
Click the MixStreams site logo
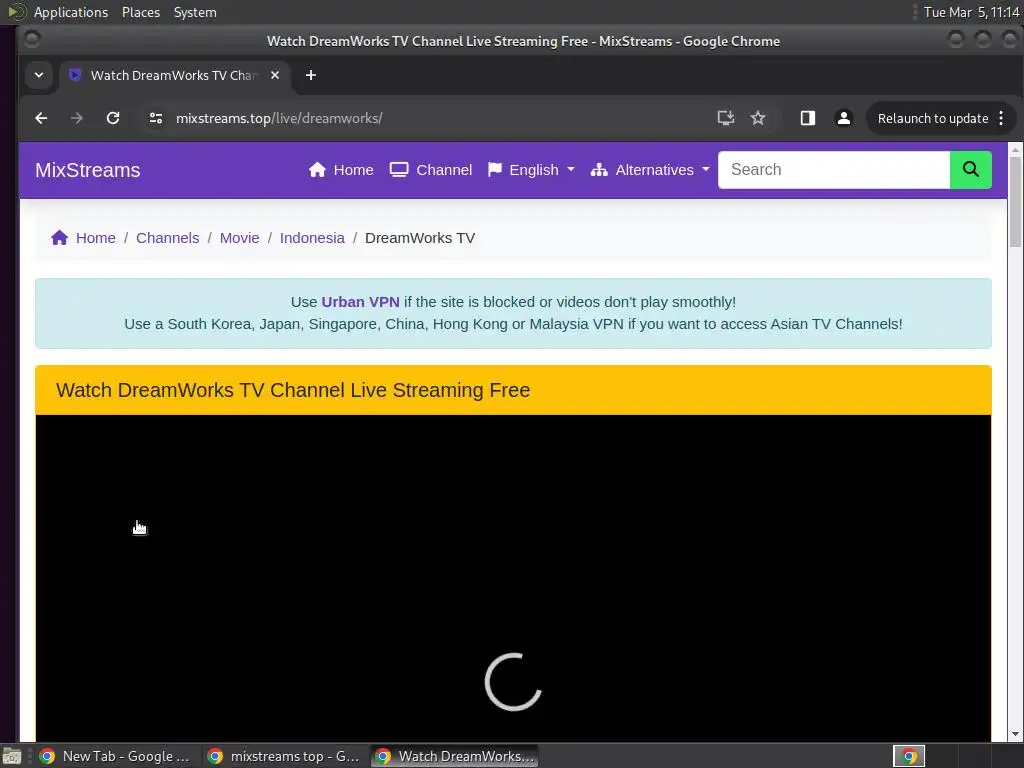88,170
